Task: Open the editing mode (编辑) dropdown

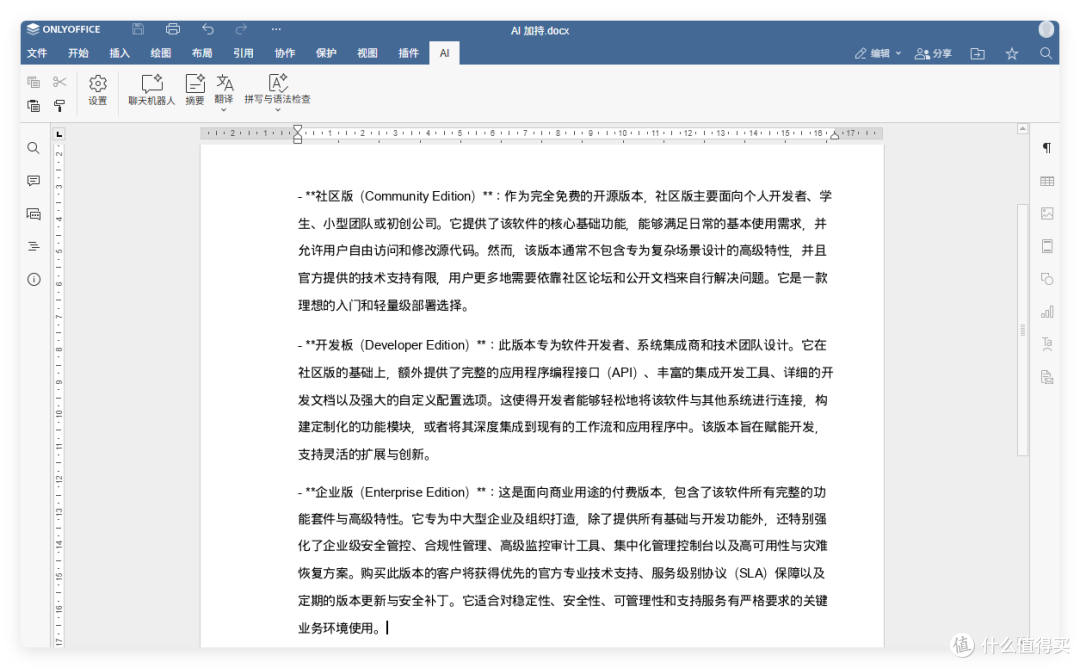Action: click(878, 53)
